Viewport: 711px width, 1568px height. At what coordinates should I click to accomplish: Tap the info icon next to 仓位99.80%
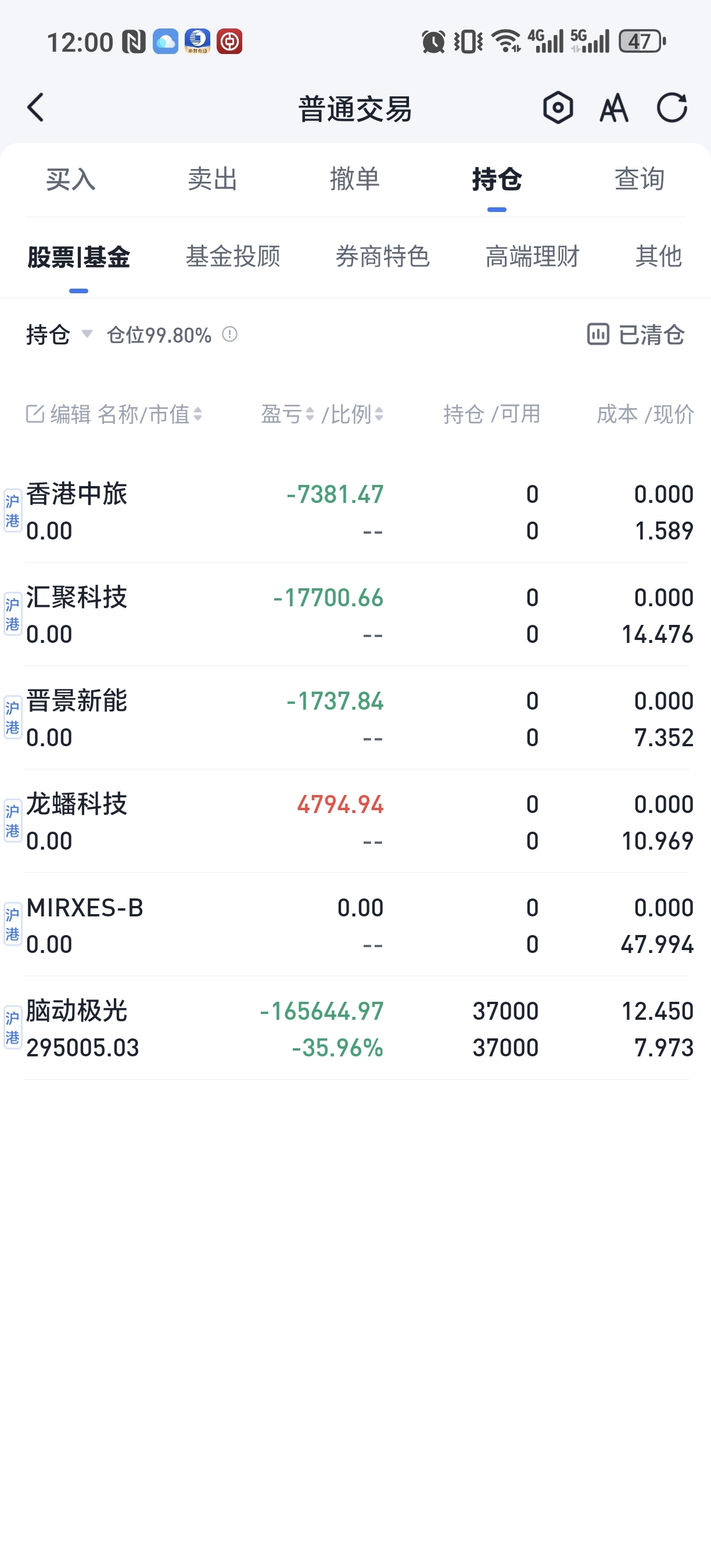229,334
